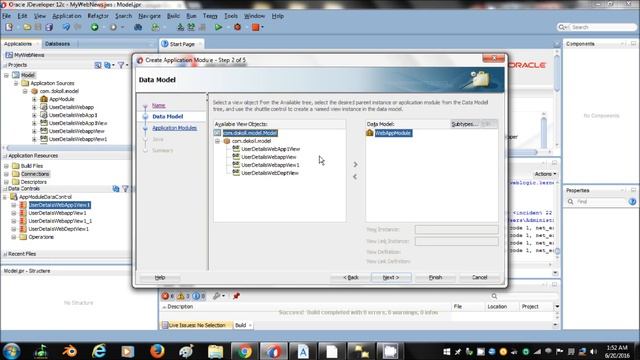The height and width of the screenshot is (360, 640).
Task: Collapse the Model project node
Action: click(7, 75)
